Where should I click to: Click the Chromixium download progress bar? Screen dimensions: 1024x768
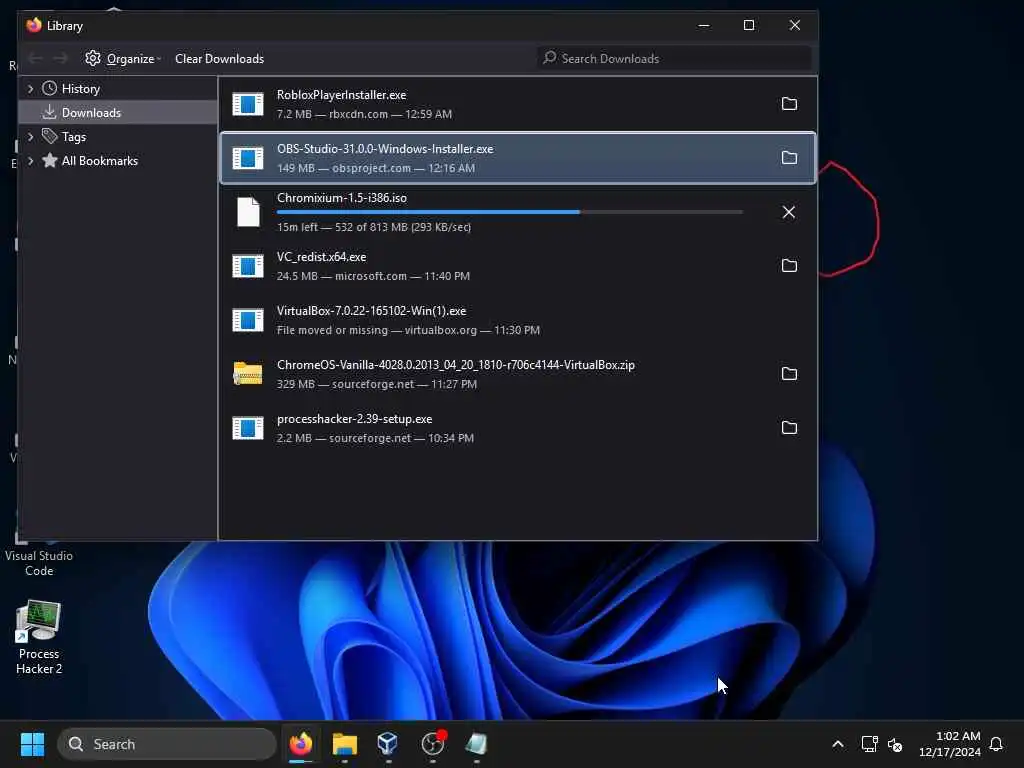point(509,212)
